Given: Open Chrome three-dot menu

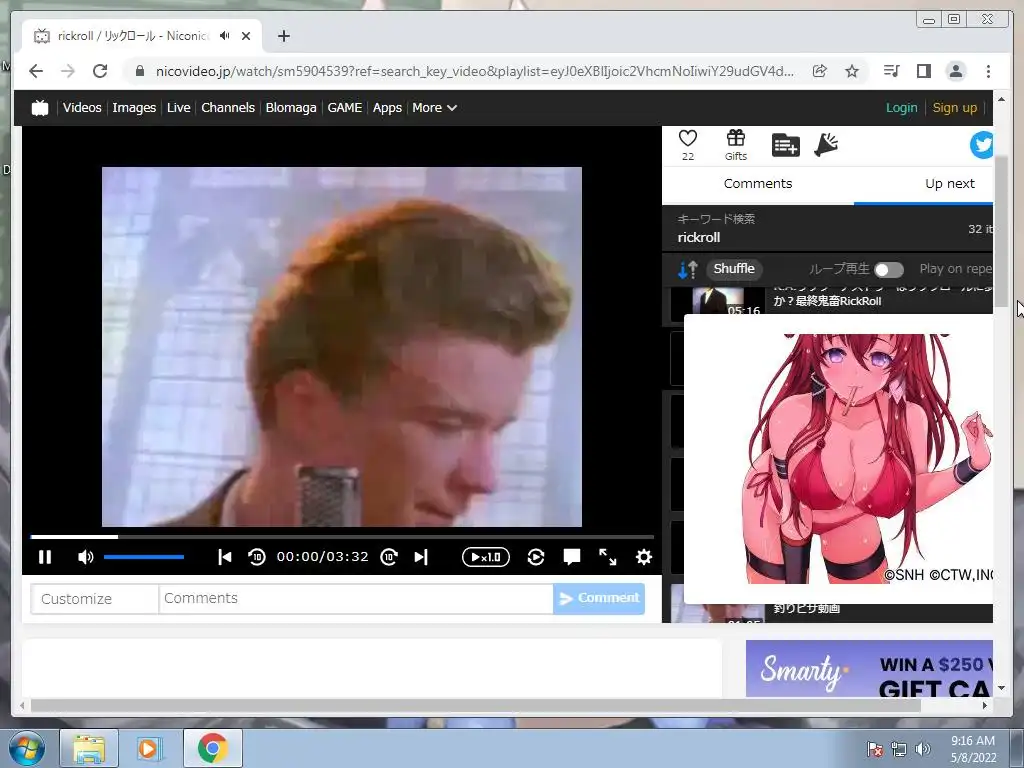Looking at the screenshot, I should pyautogui.click(x=988, y=71).
